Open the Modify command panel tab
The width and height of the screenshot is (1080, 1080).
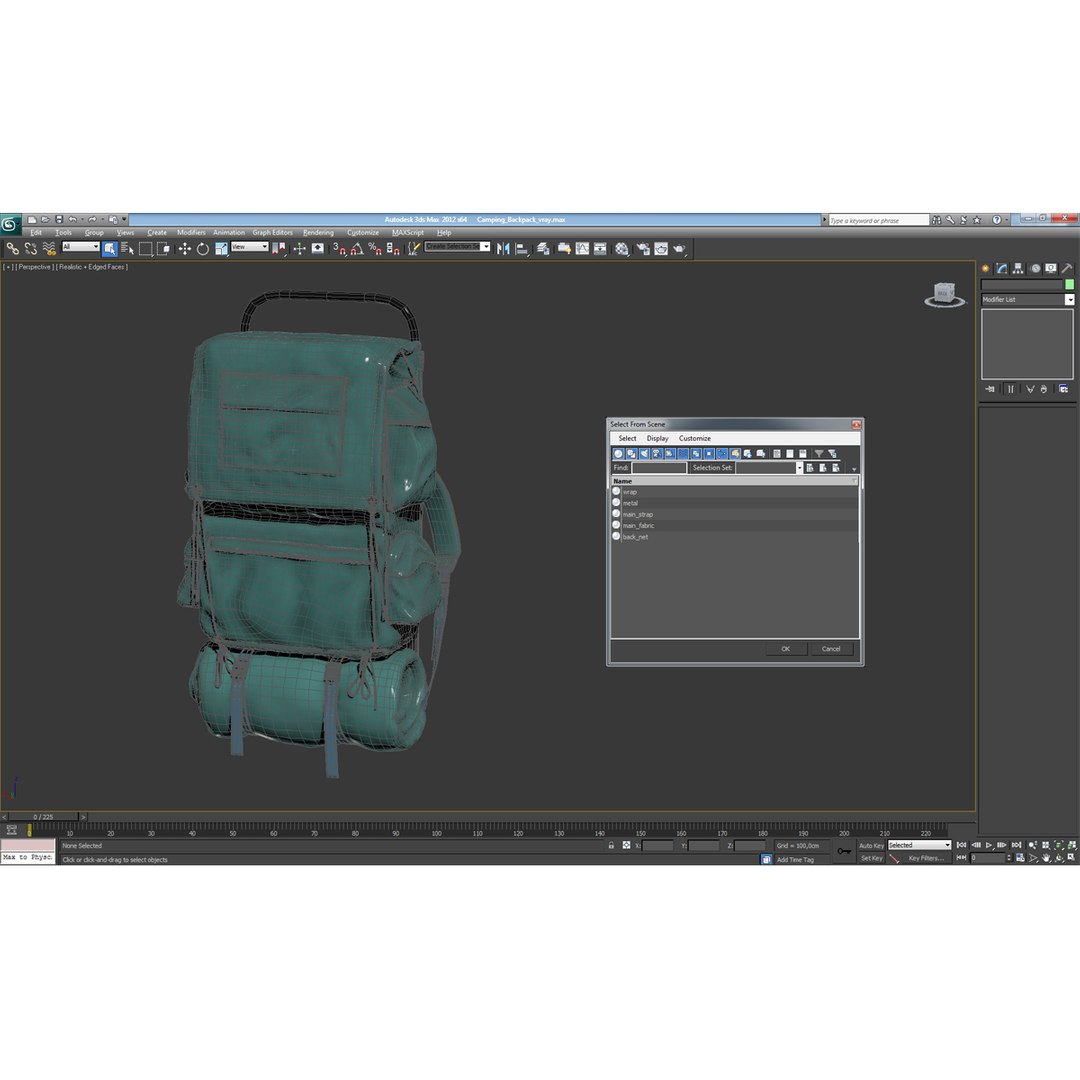(x=1002, y=268)
